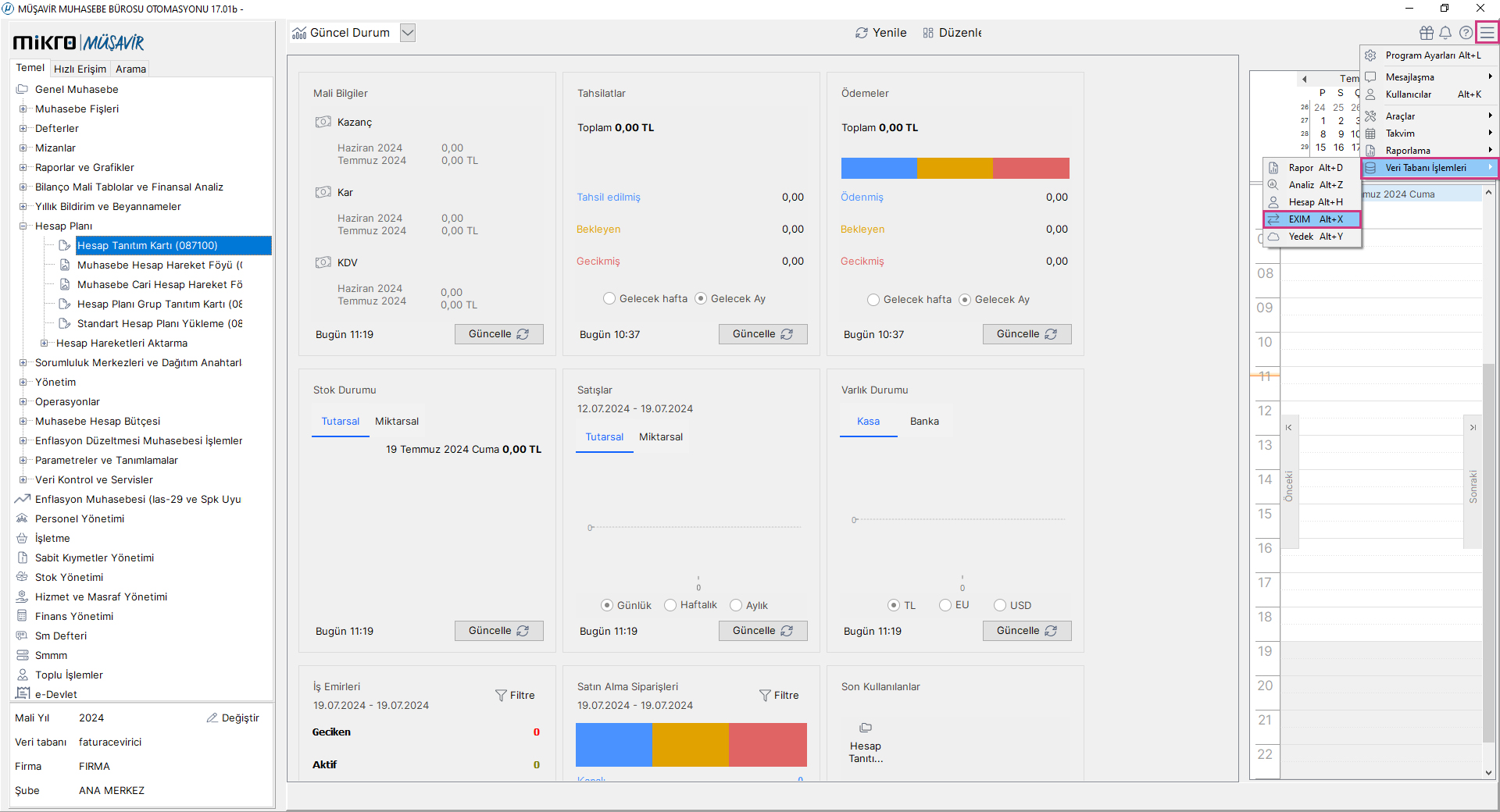Click the Güncel Durum chart icon

click(x=299, y=33)
